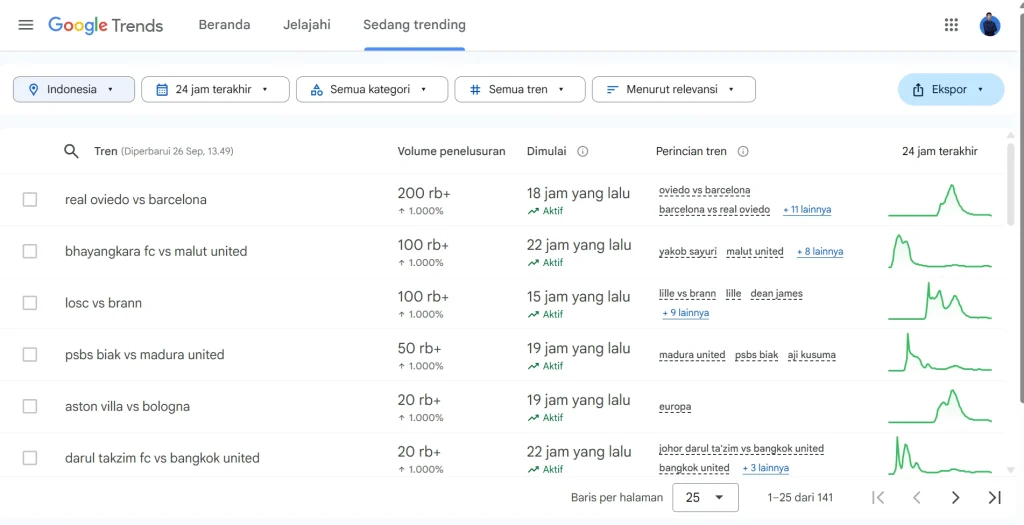Tick the aston villa vs bologna checkbox
The width and height of the screenshot is (1024, 525).
(30, 406)
